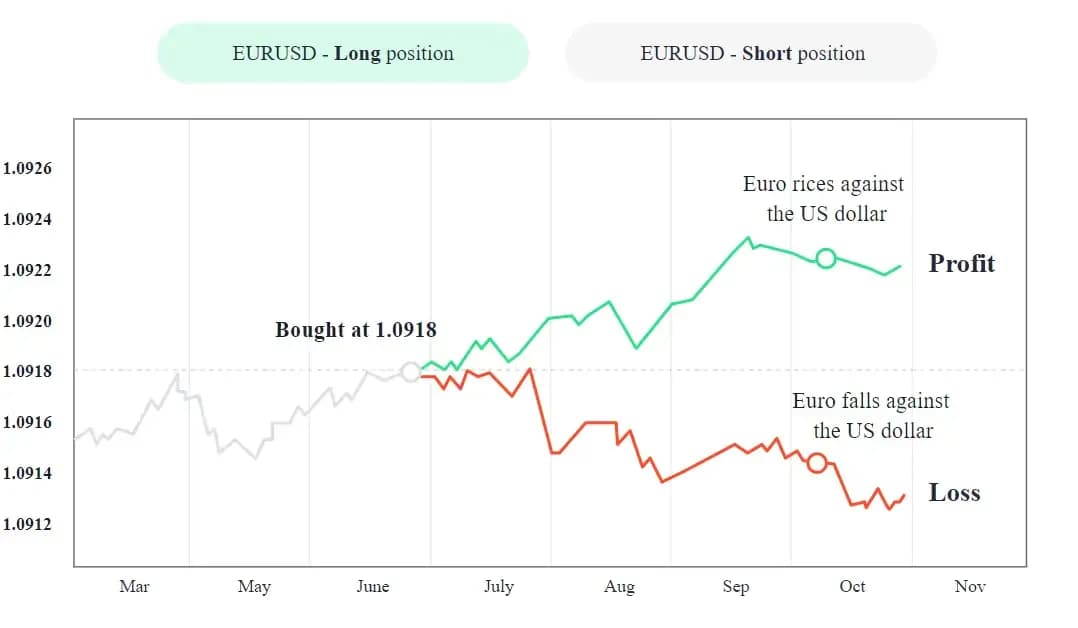This screenshot has height=628, width=1078.
Task: Click the 1.0922 price label on the axis
Action: click(27, 270)
